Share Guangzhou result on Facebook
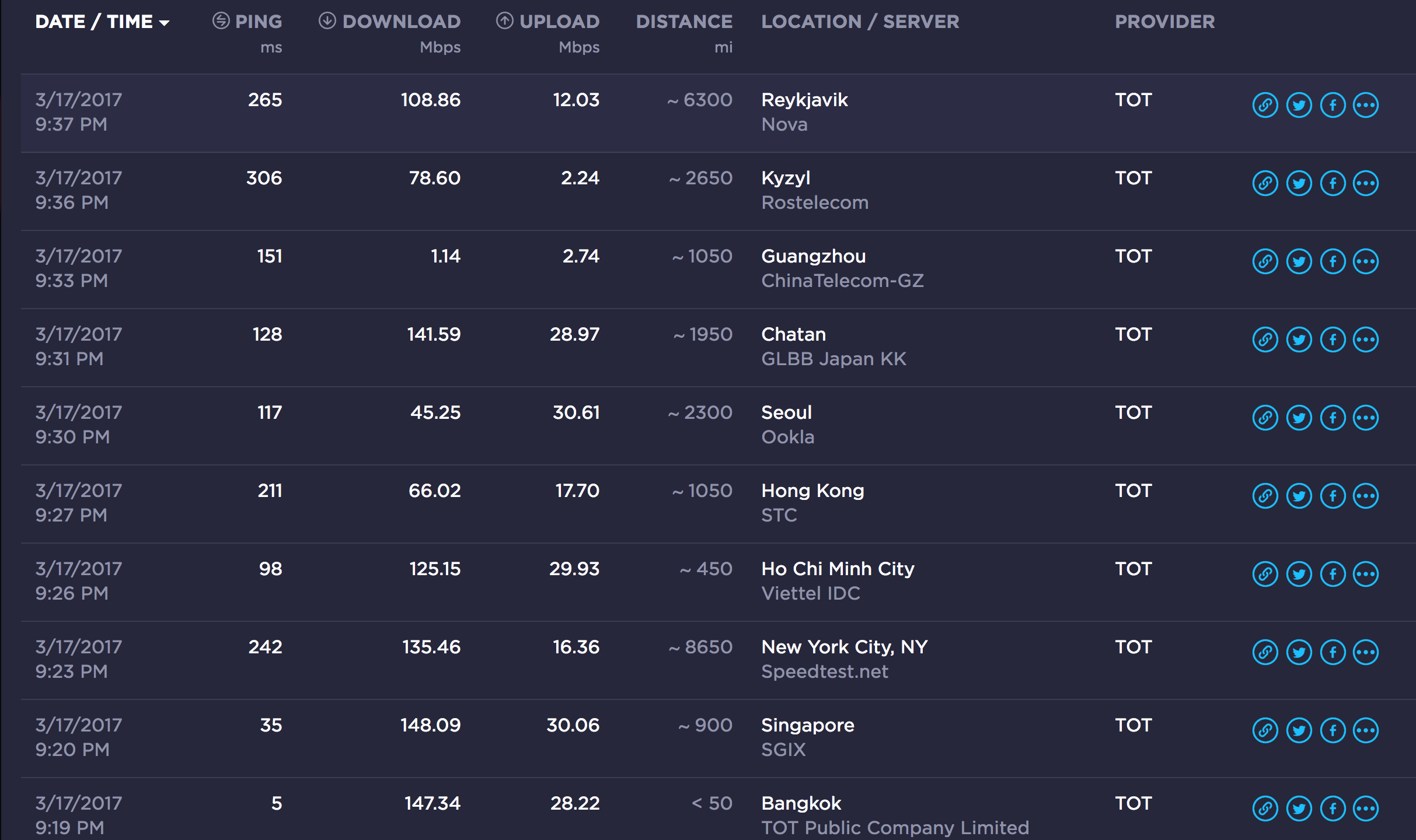This screenshot has width=1416, height=840. [x=1333, y=262]
